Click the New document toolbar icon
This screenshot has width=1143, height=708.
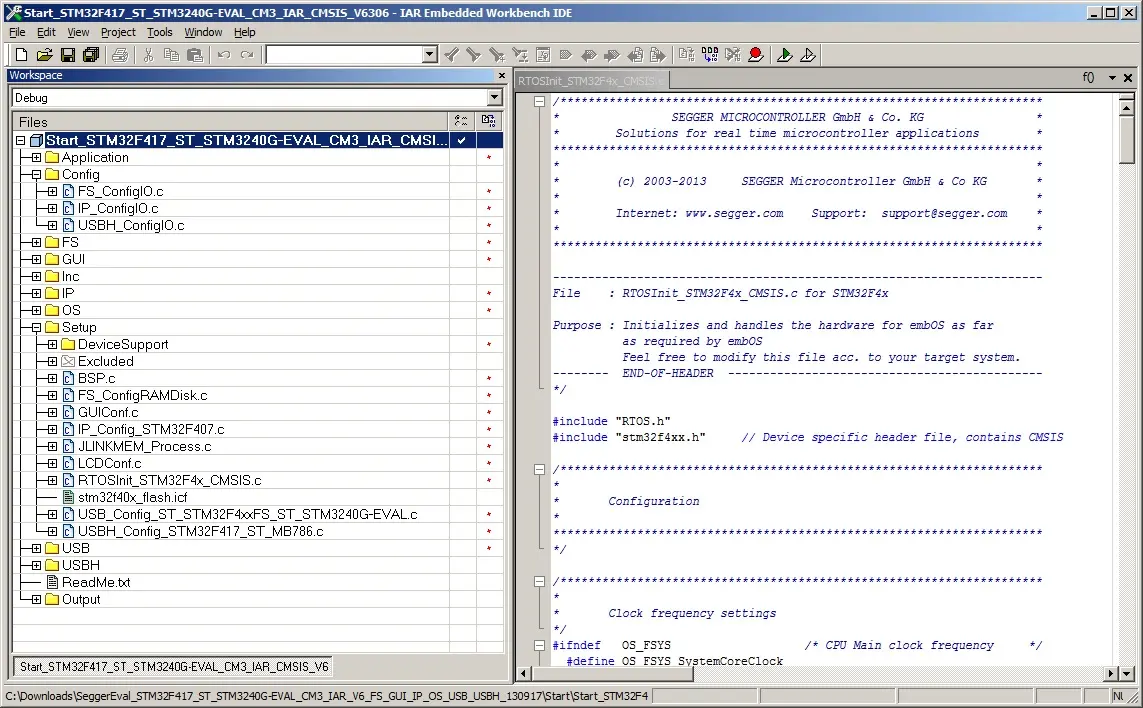(x=21, y=55)
